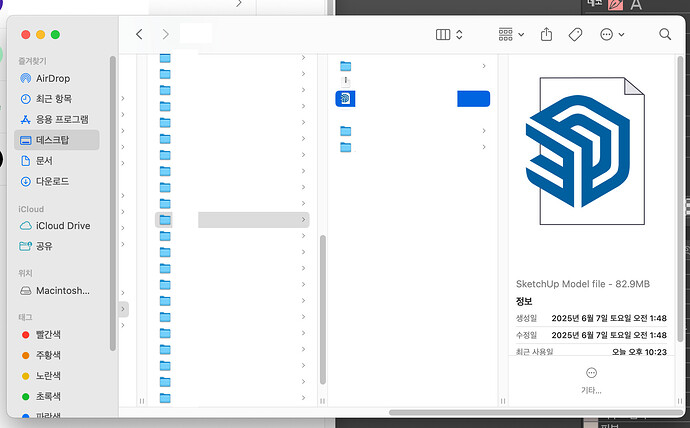
Task: Click the column view icon in toolbar
Action: coord(443,34)
